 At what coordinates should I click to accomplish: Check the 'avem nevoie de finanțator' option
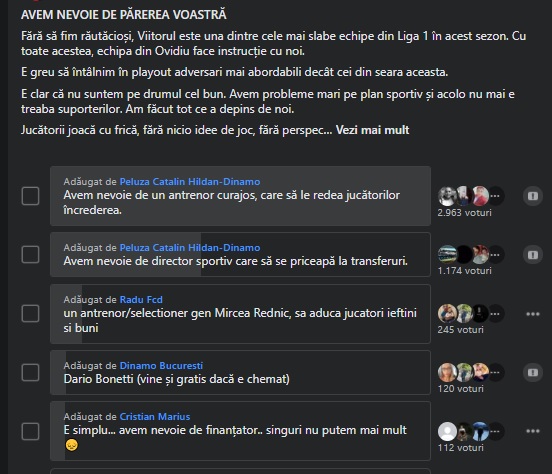tap(31, 431)
